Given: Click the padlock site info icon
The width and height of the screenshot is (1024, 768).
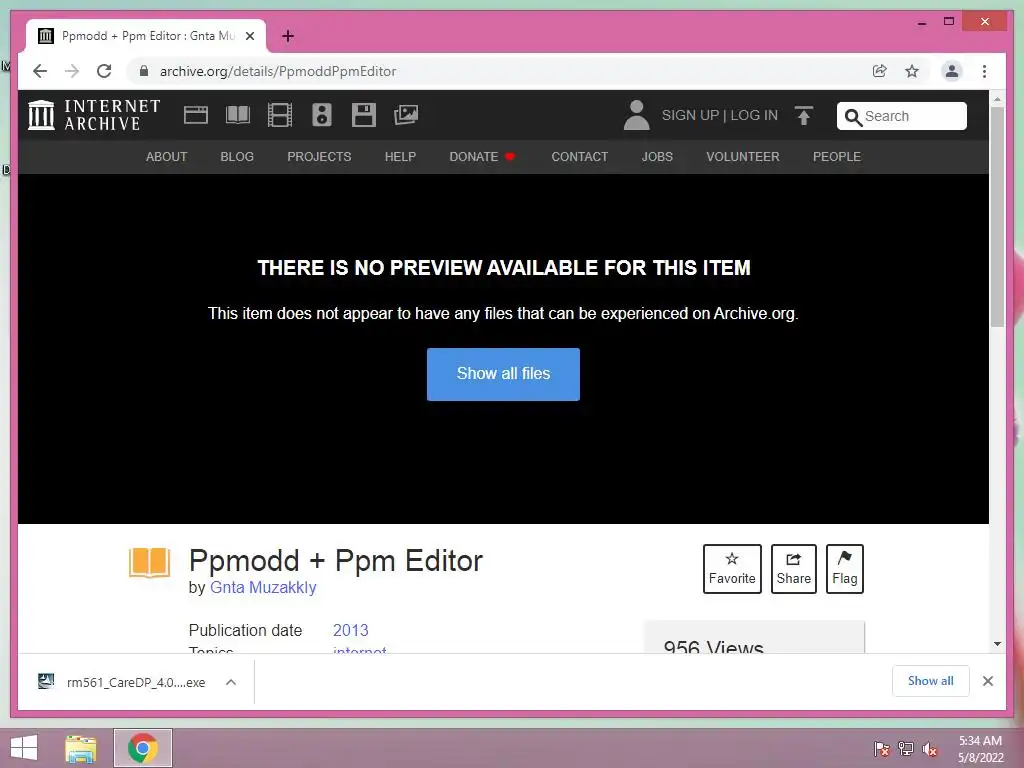Looking at the screenshot, I should pyautogui.click(x=144, y=71).
